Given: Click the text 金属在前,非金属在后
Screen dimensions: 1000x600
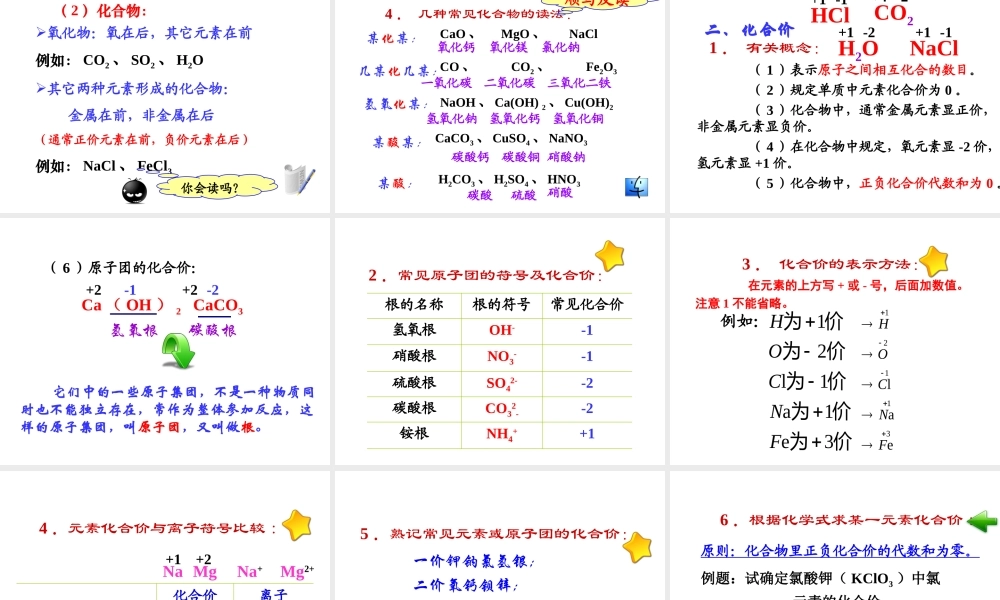Looking at the screenshot, I should click(141, 115).
